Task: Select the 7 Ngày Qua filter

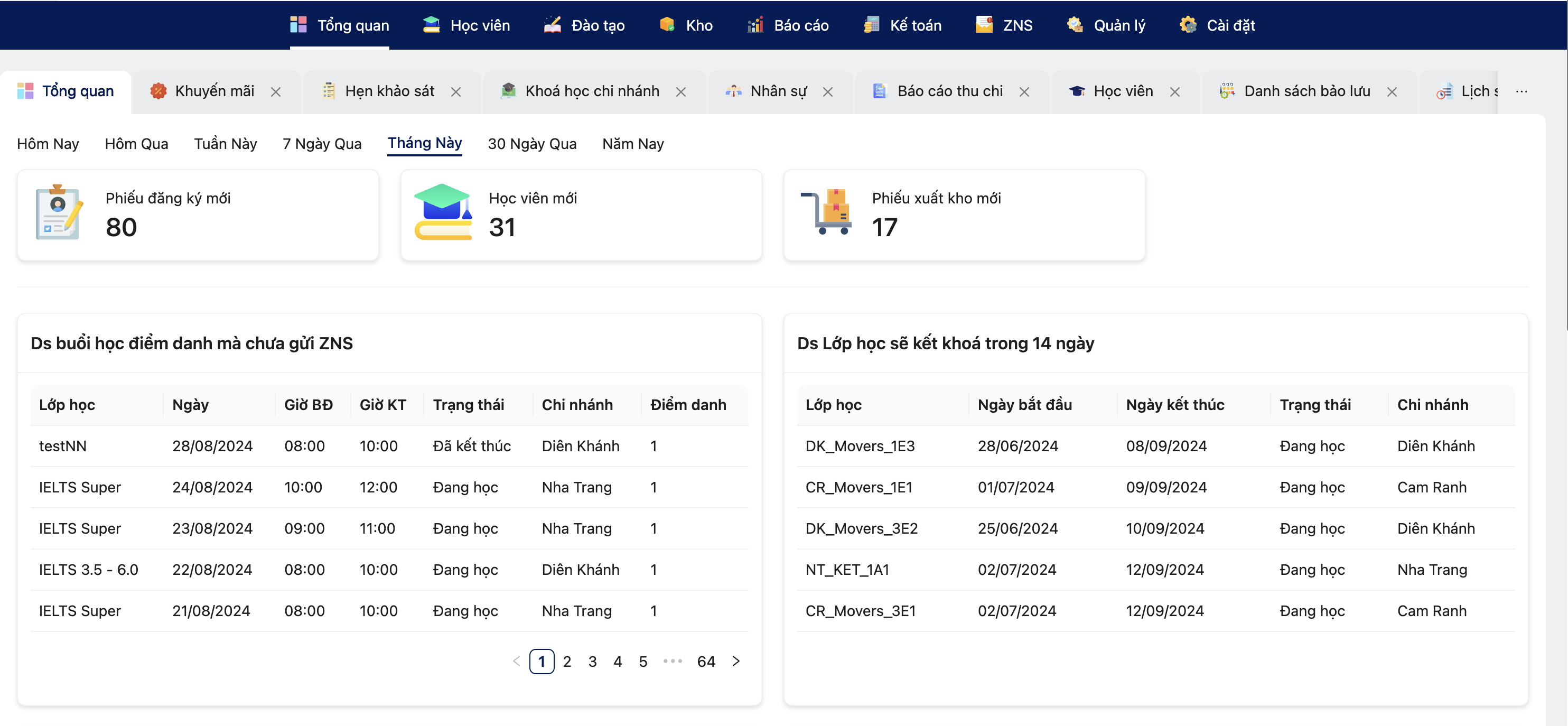Action: 322,144
